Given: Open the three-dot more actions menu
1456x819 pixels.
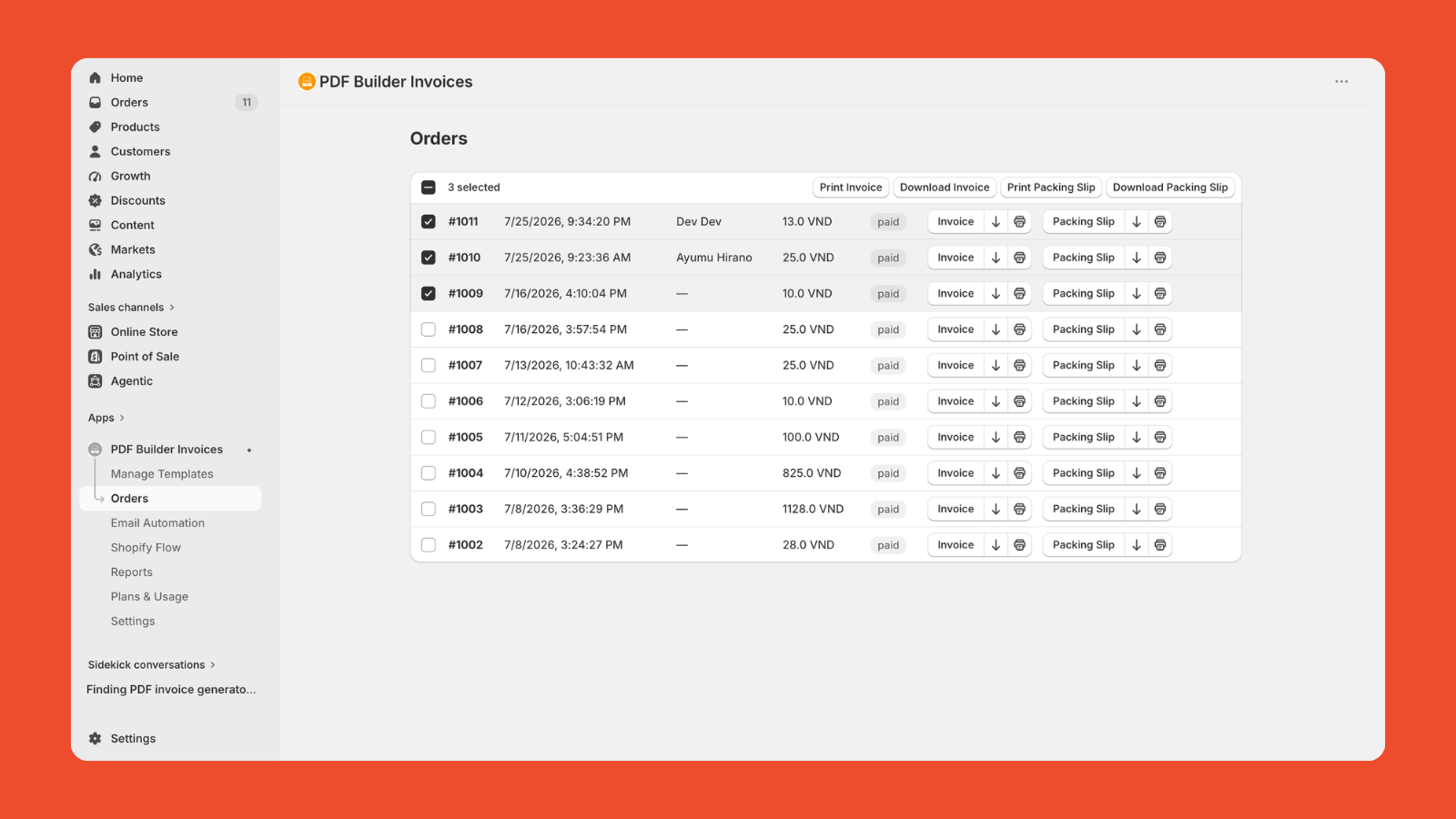Looking at the screenshot, I should pyautogui.click(x=1341, y=82).
